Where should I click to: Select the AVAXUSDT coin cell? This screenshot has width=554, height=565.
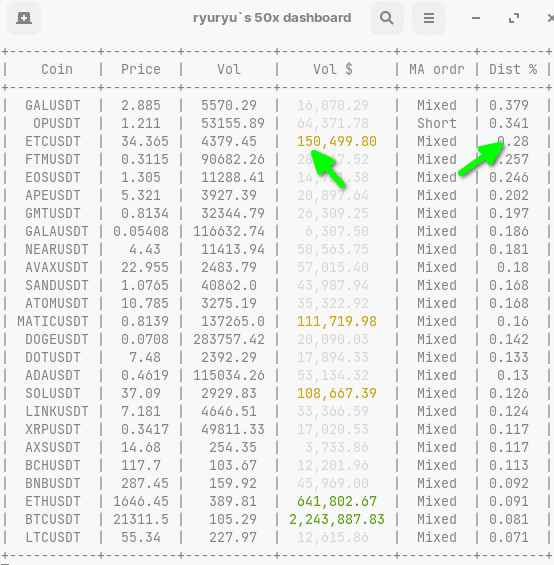coord(57,267)
